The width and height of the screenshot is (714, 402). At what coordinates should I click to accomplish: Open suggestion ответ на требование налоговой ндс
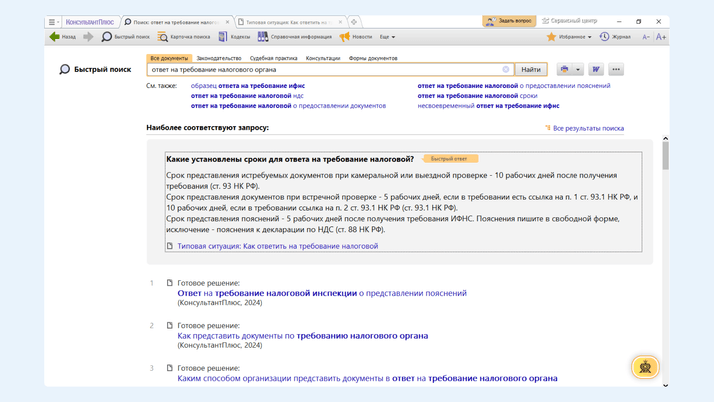[x=247, y=96]
